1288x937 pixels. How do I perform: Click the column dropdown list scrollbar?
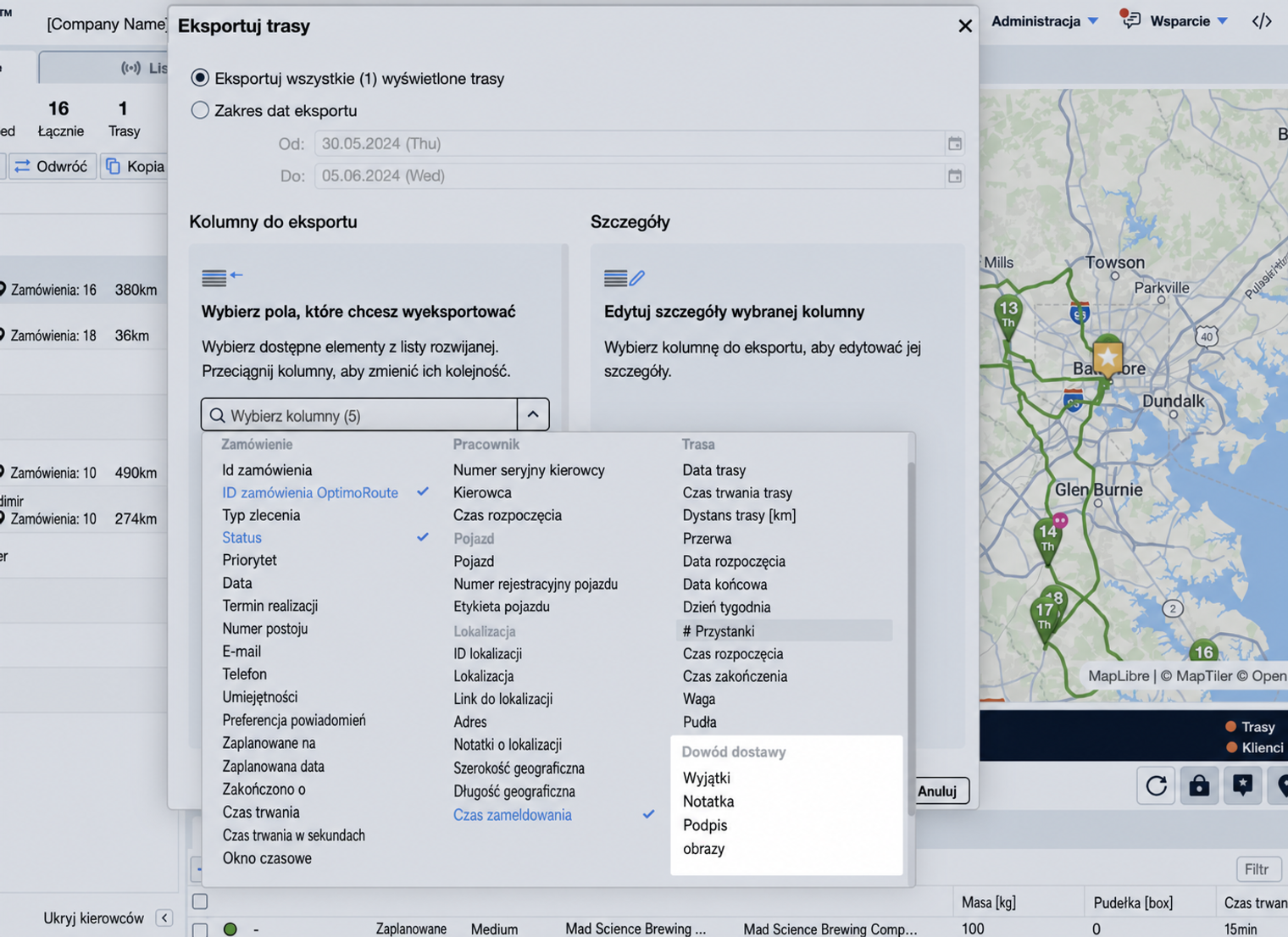(x=911, y=640)
